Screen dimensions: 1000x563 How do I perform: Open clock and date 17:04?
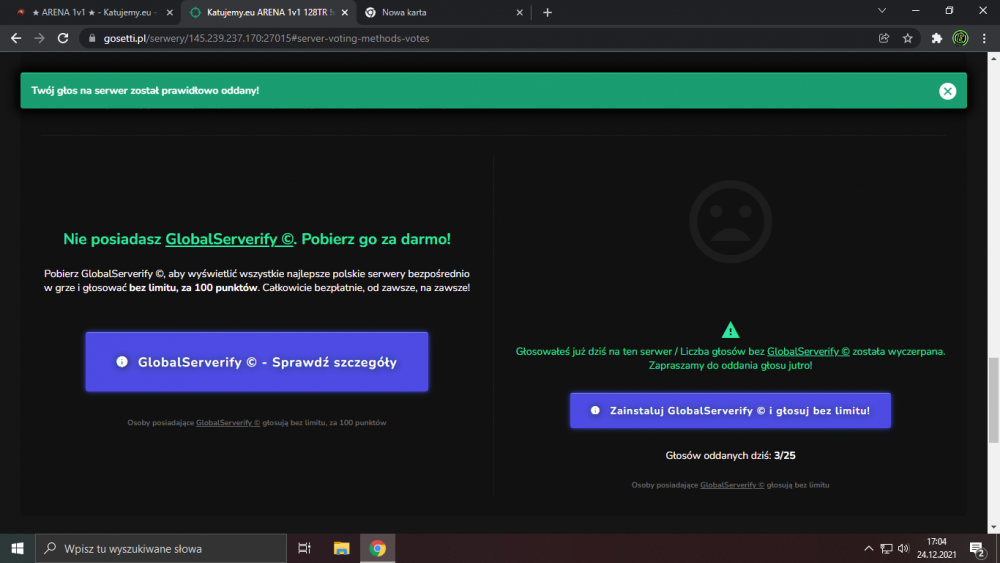click(x=936, y=548)
